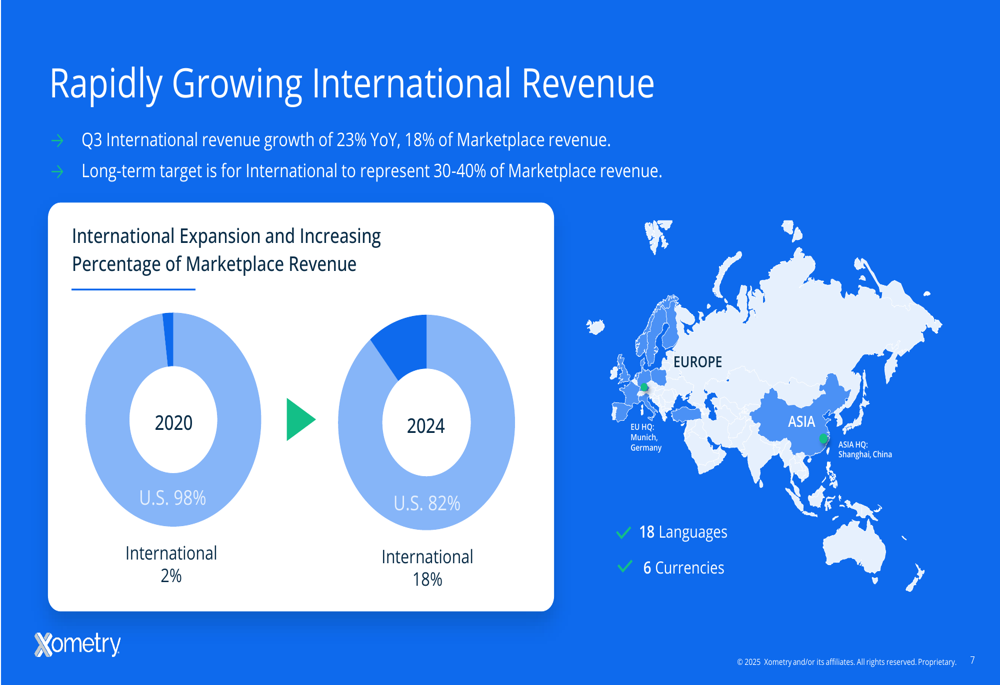Click the slide title Rapidly Growing International Revenue

[352, 84]
